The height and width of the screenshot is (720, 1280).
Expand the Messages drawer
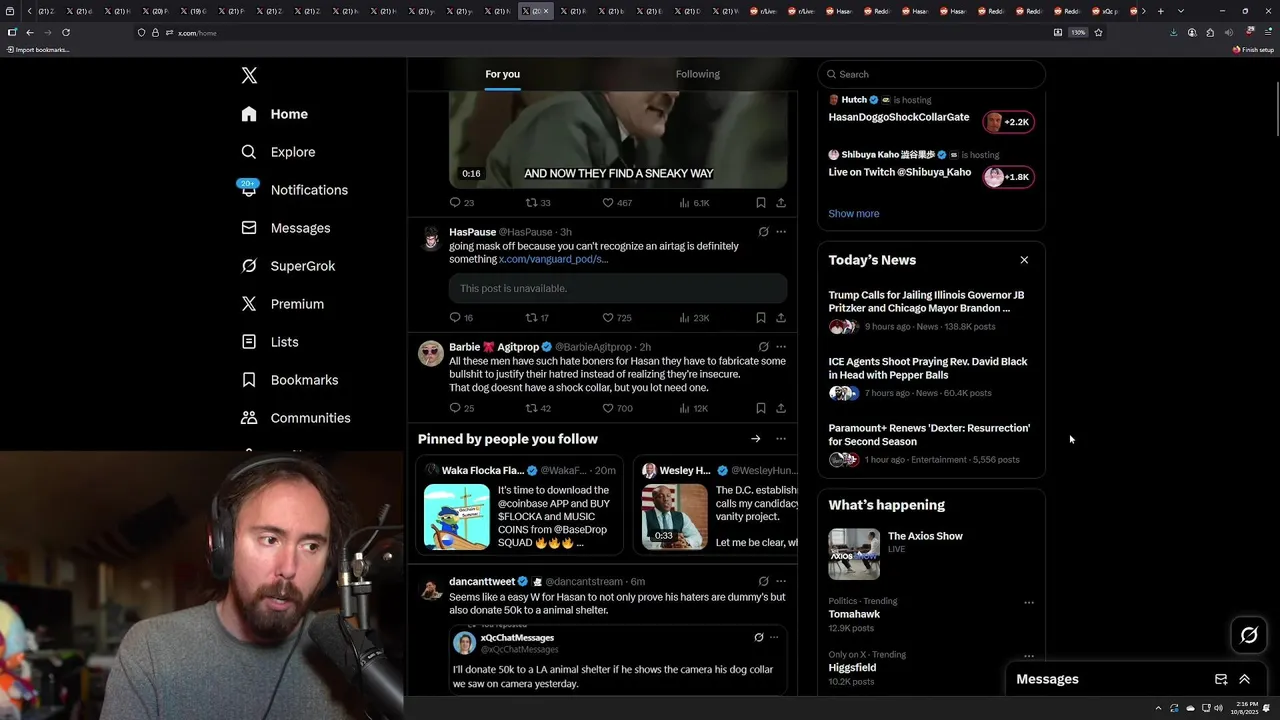(1245, 679)
